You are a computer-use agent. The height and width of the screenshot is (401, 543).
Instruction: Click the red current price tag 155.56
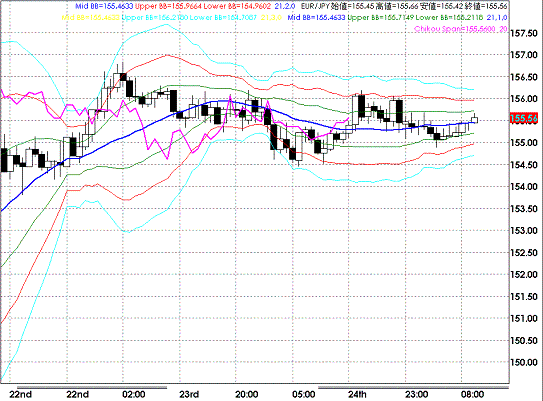524,118
